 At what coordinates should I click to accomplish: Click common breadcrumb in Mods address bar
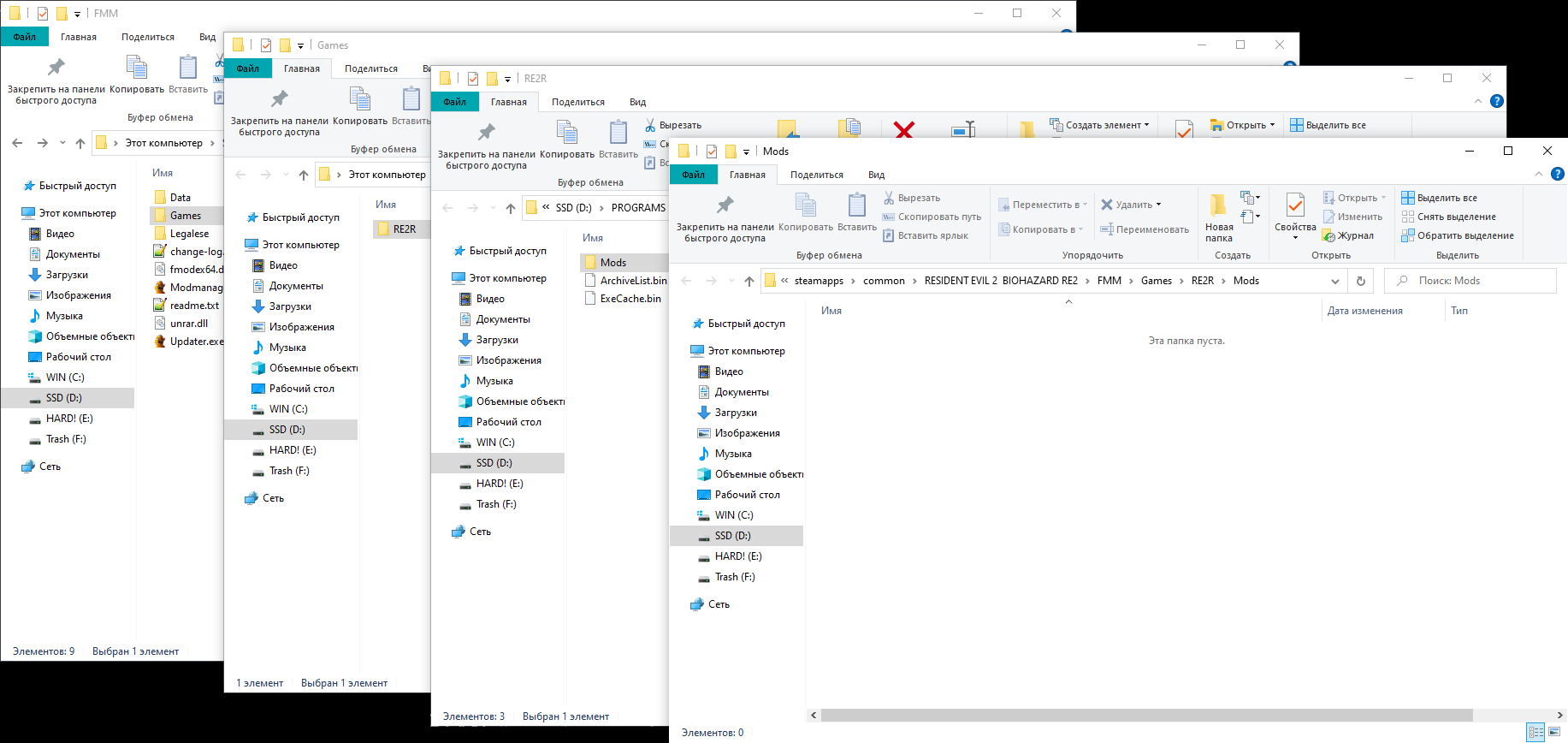pos(884,281)
